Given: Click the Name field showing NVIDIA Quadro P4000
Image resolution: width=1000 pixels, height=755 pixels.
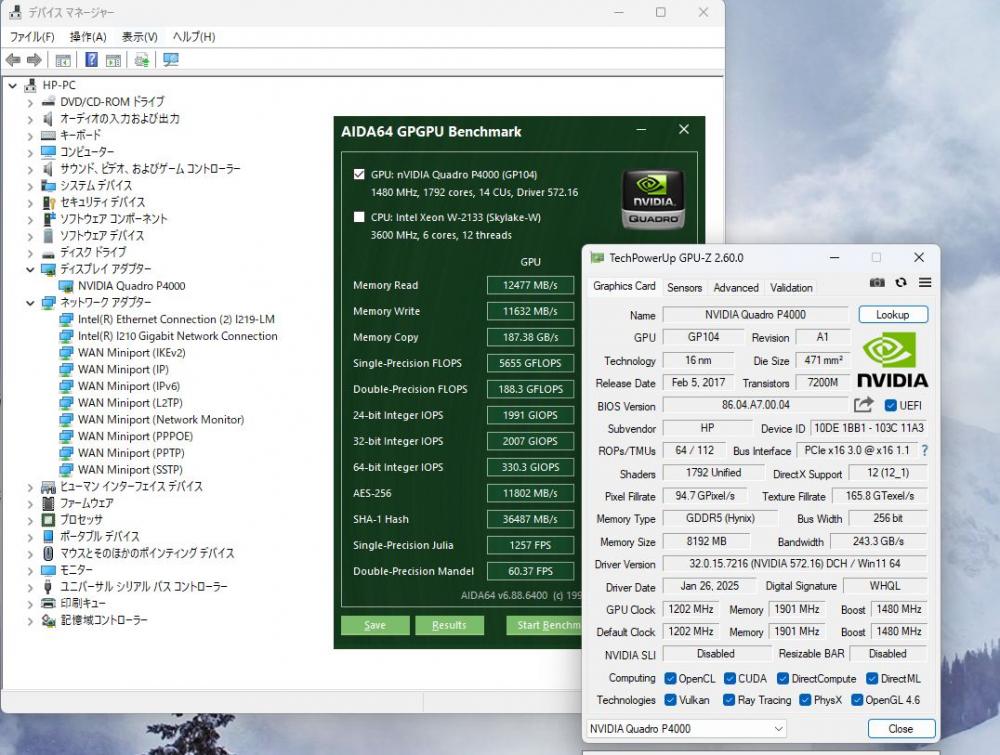Looking at the screenshot, I should (756, 314).
